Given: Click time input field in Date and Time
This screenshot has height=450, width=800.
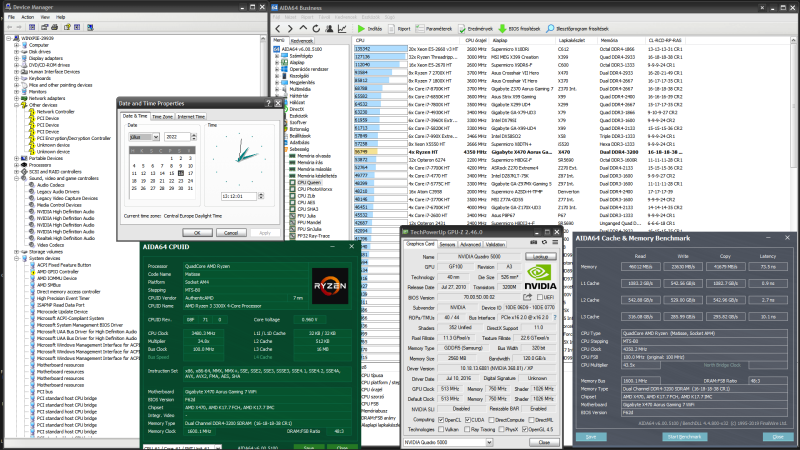Looking at the screenshot, I should pyautogui.click(x=239, y=196).
